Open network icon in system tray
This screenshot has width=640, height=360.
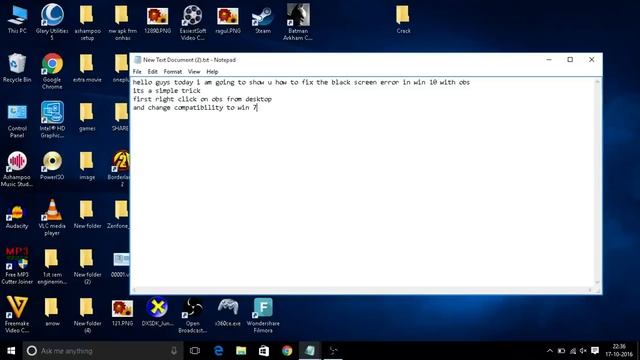coord(573,351)
